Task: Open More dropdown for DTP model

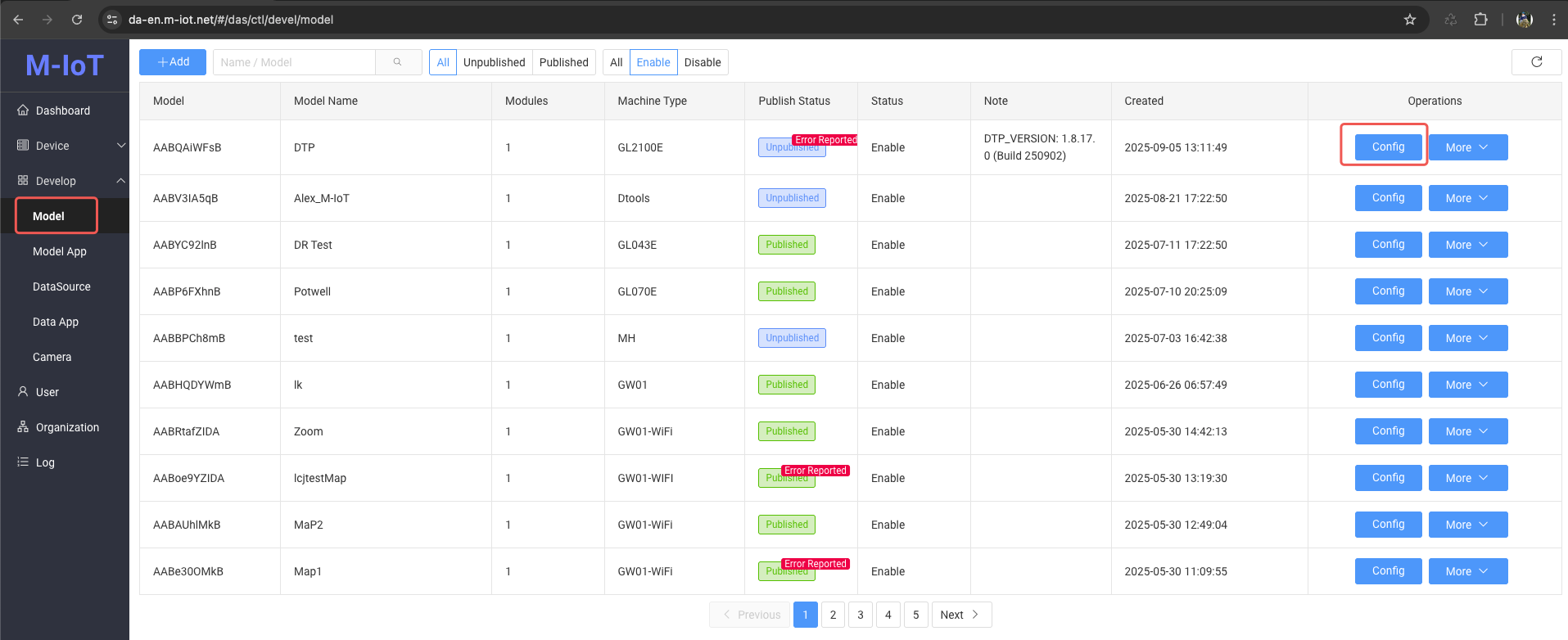Action: tap(1467, 147)
